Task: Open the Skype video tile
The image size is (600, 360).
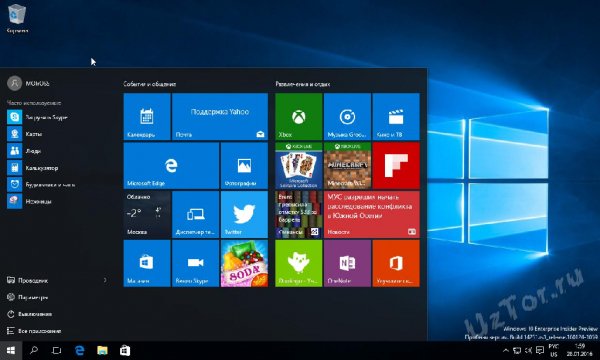Action: click(x=196, y=264)
